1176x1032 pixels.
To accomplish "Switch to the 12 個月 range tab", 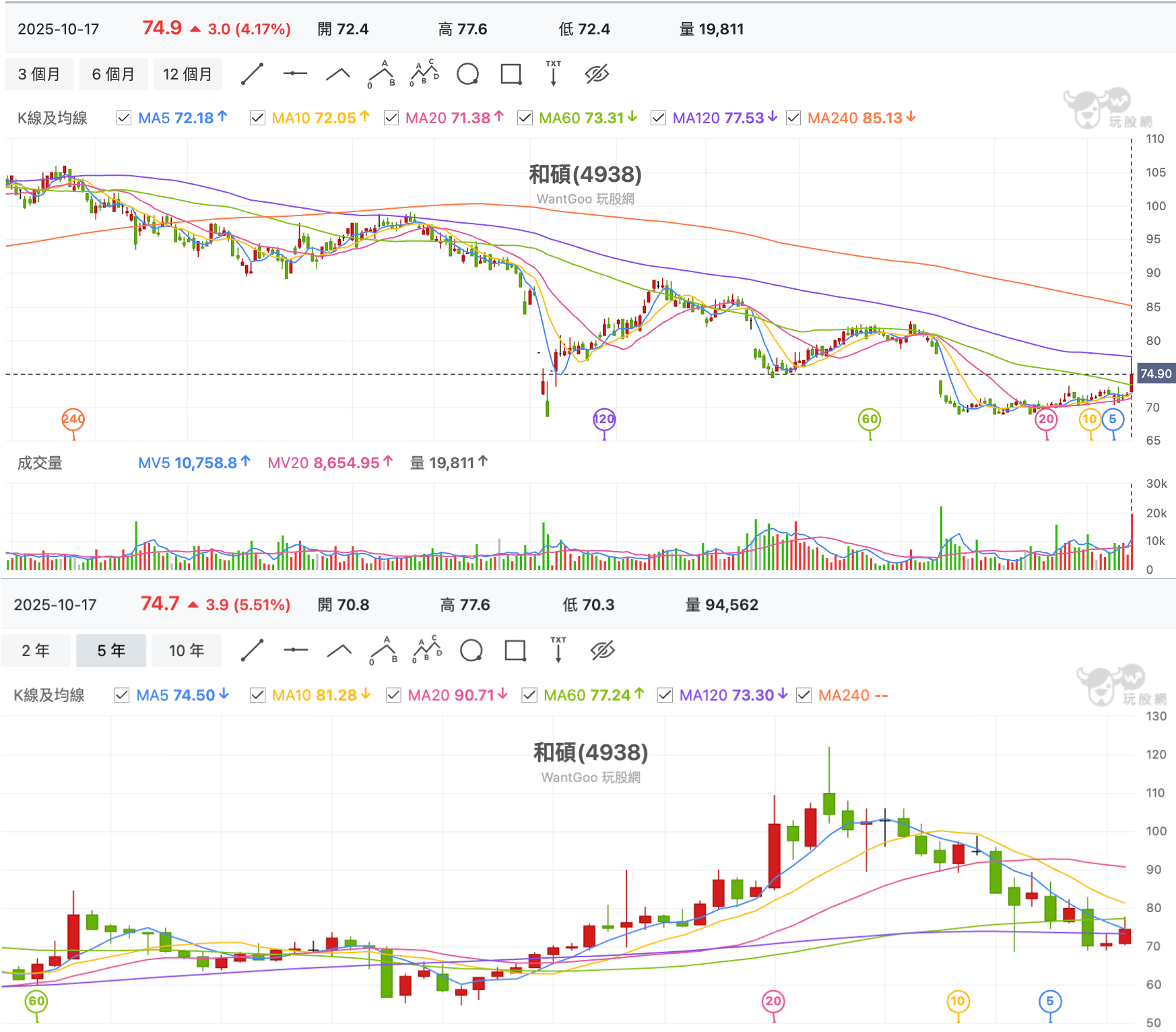I will 187,74.
